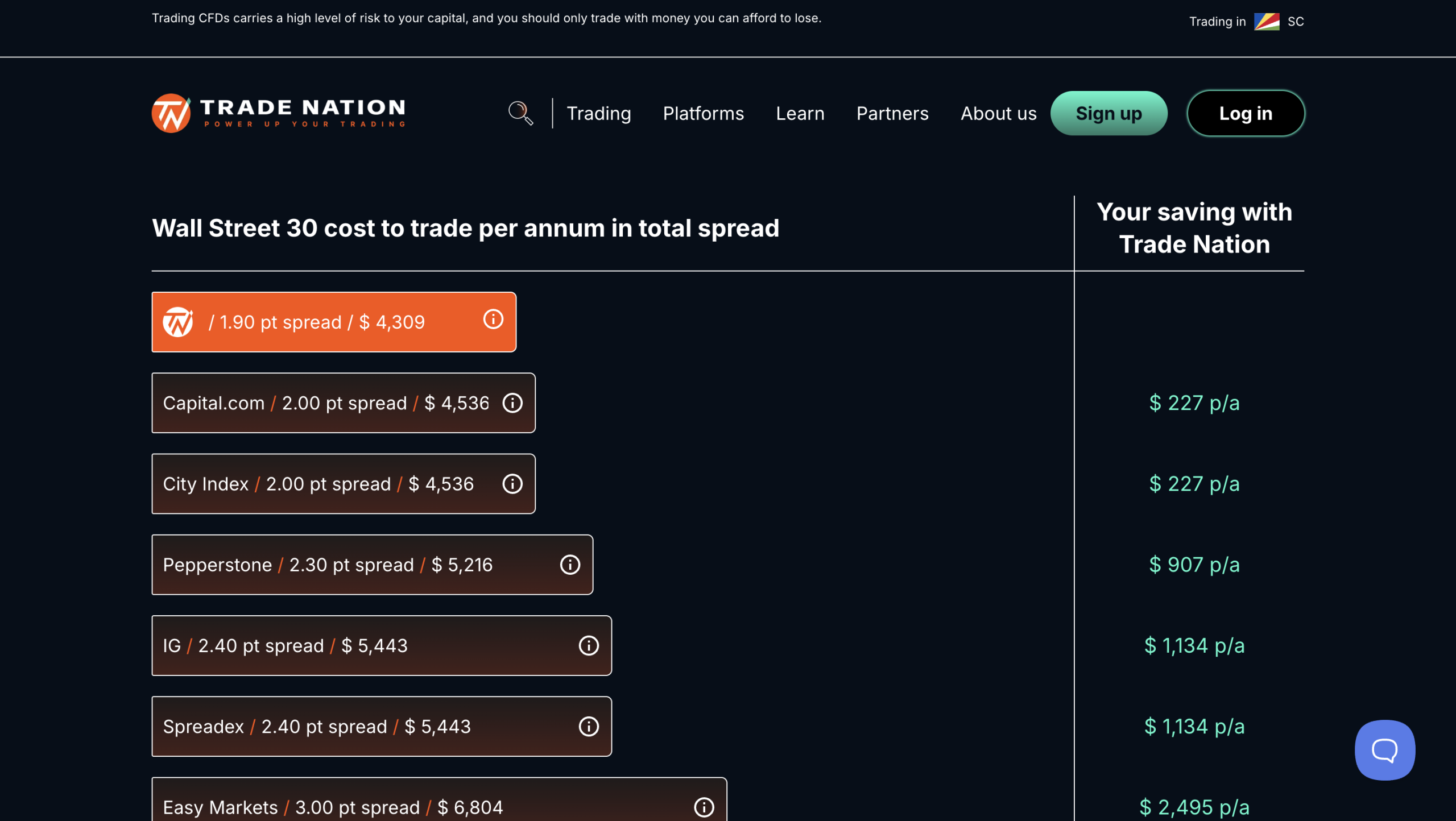The height and width of the screenshot is (821, 1456).
Task: Click info icon for Spreadex
Action: (589, 726)
